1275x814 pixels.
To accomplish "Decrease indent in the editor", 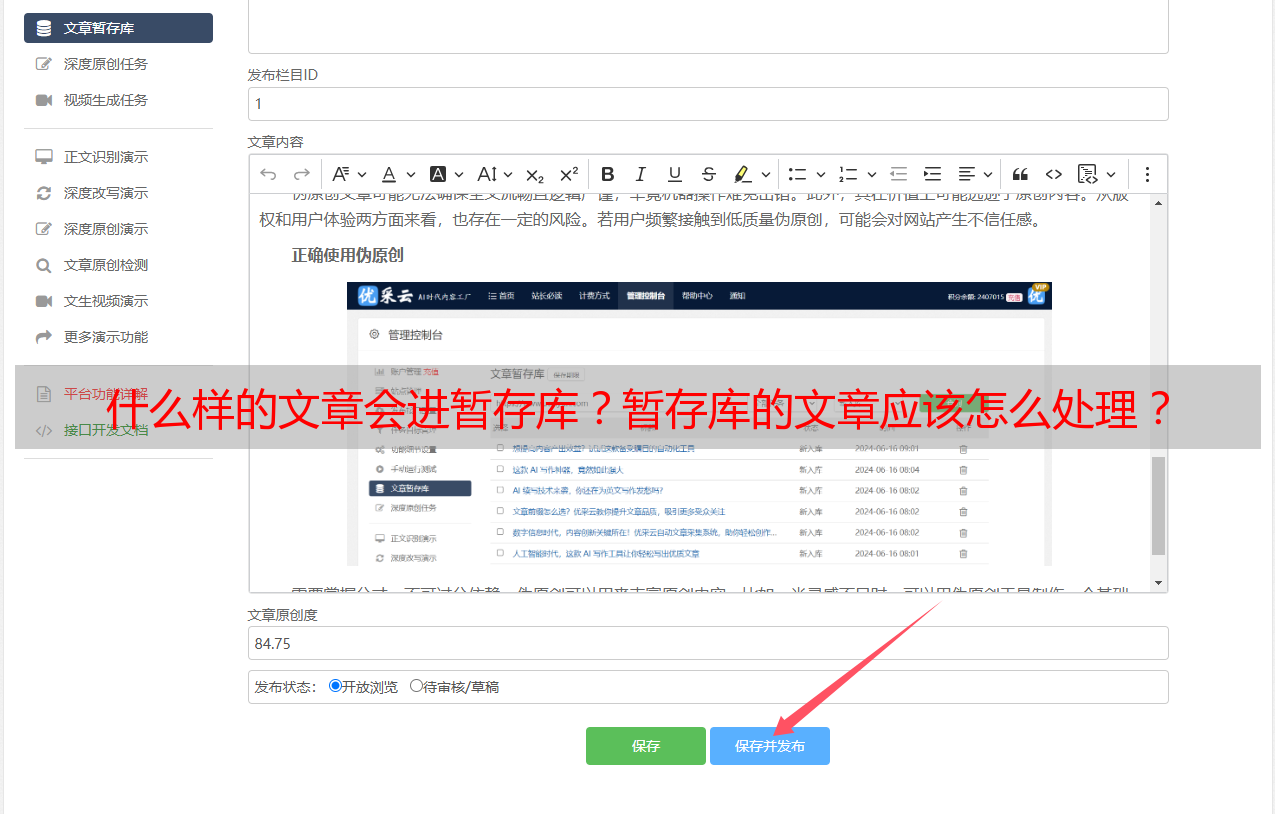I will 899,174.
